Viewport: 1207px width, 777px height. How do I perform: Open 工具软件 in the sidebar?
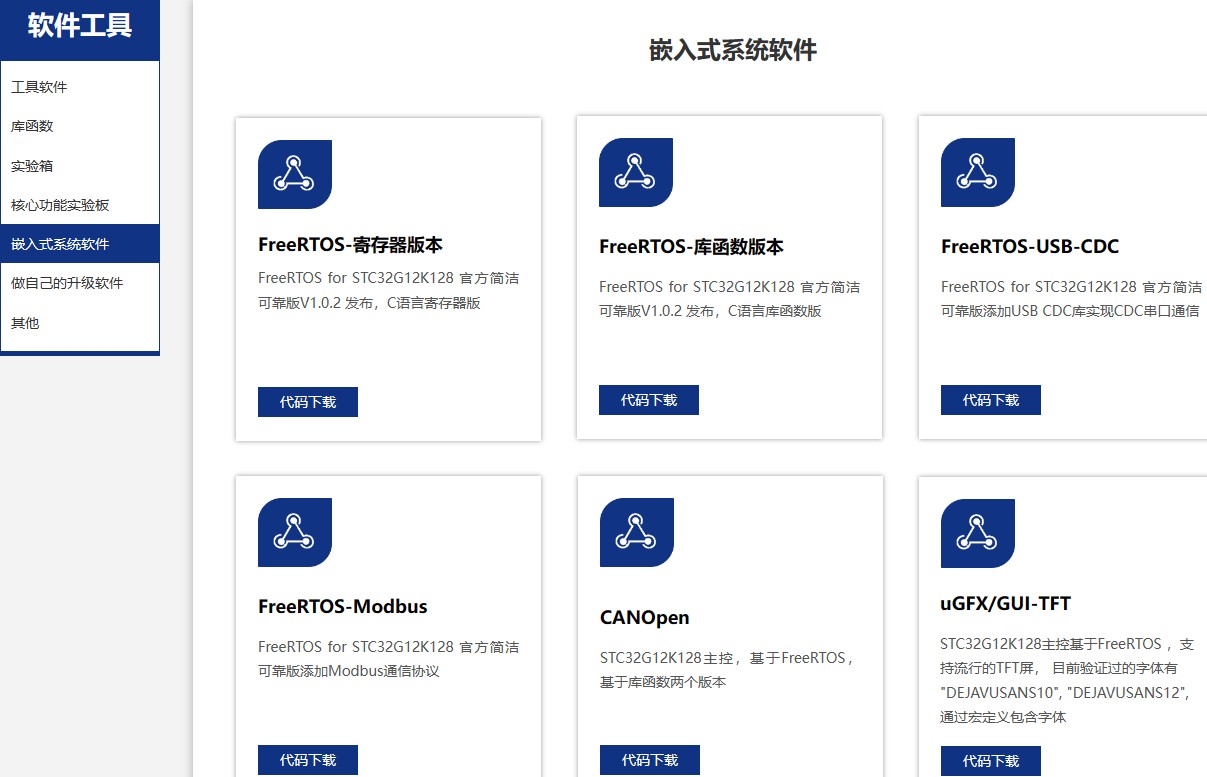coord(80,87)
